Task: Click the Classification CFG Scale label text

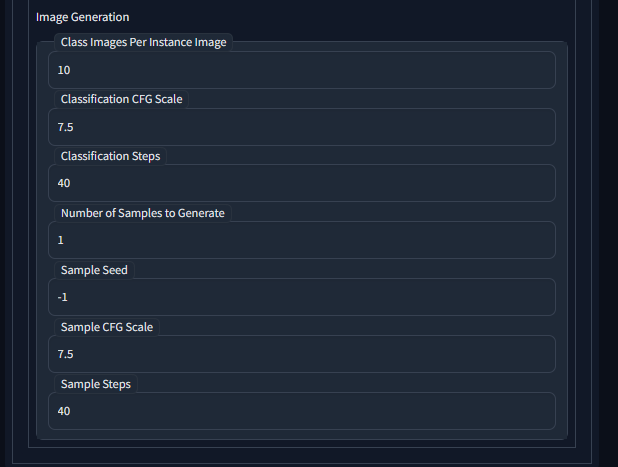Action: [x=121, y=99]
